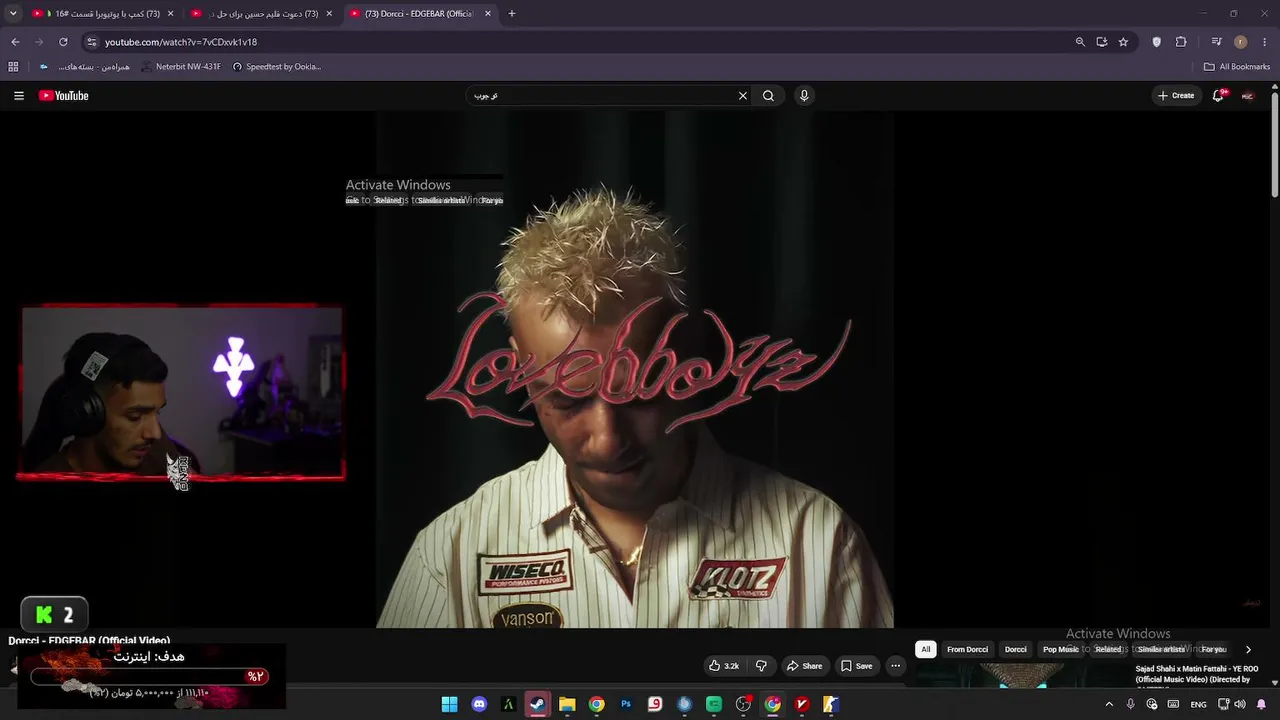Go to the YouTube home logo
This screenshot has width=1280, height=720.
point(64,96)
